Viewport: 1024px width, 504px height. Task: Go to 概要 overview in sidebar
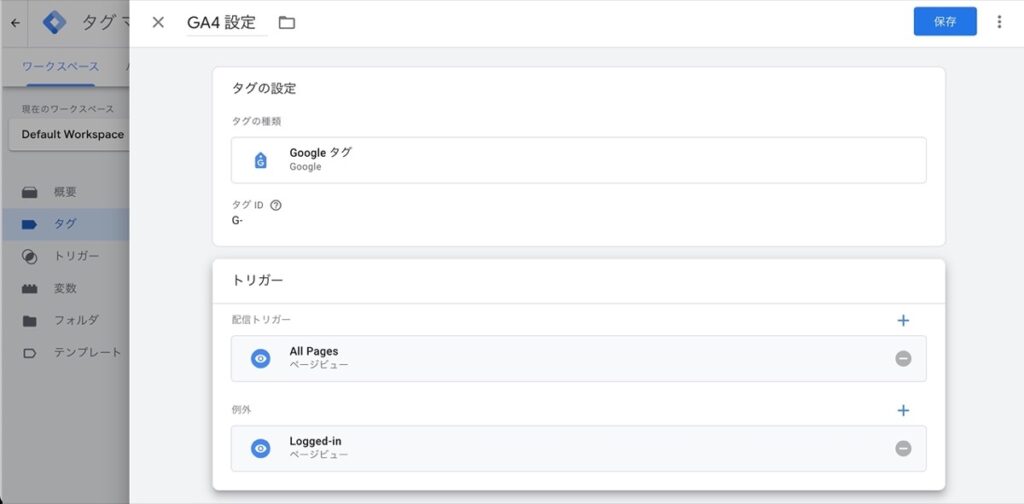65,192
